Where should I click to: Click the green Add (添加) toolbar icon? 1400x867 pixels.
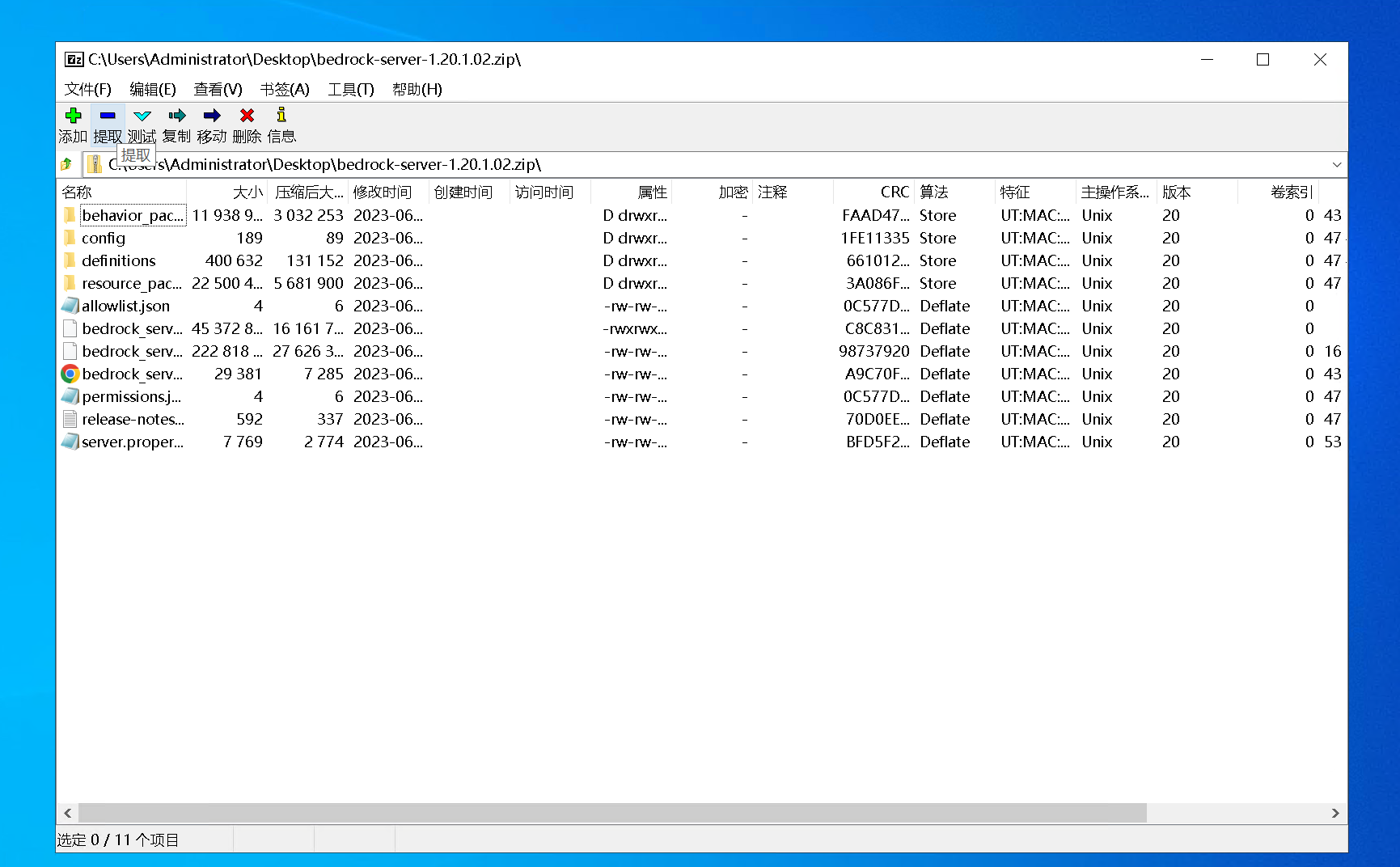[x=73, y=116]
